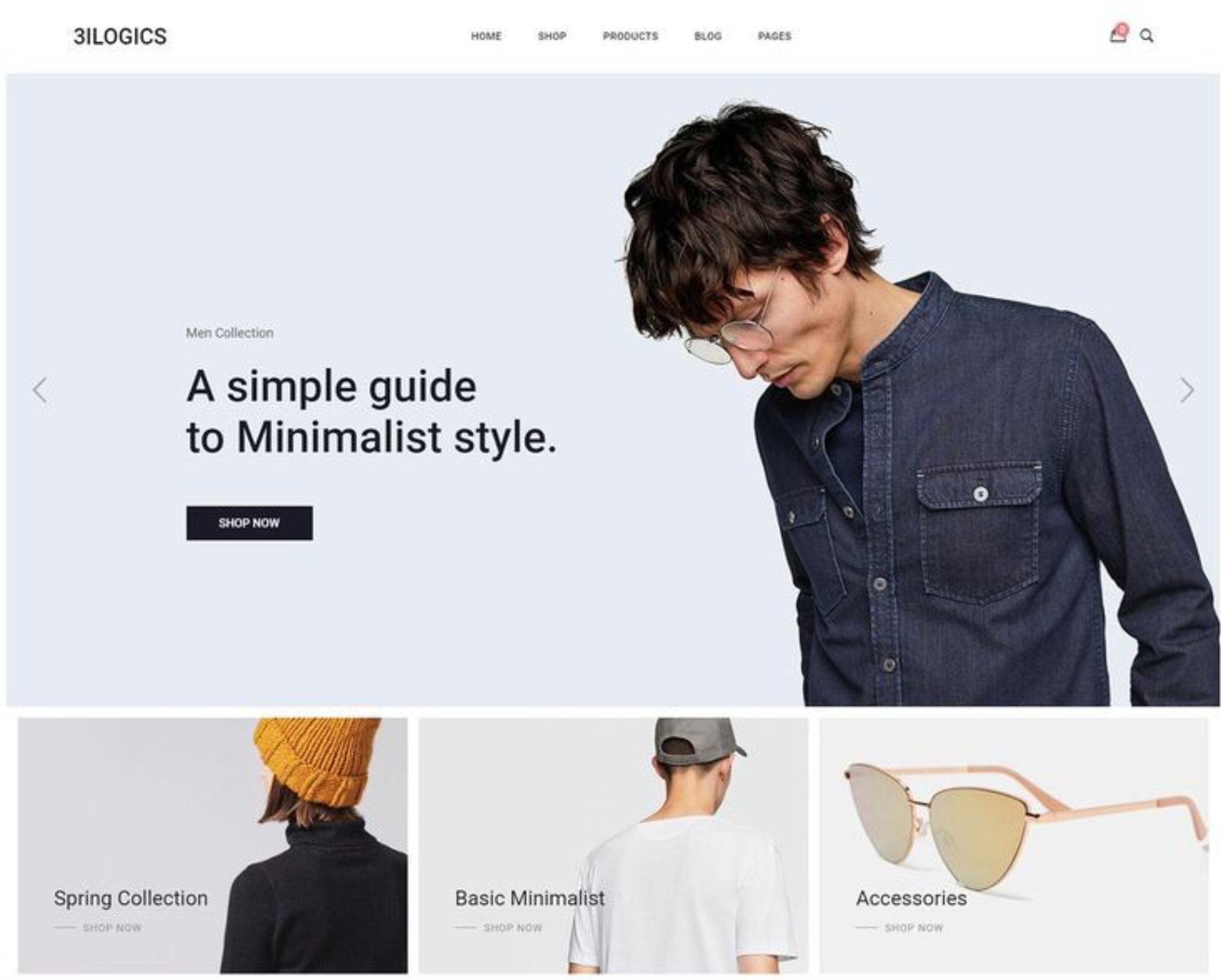Open the Shop menu item
This screenshot has width=1221, height=980.
click(x=552, y=36)
